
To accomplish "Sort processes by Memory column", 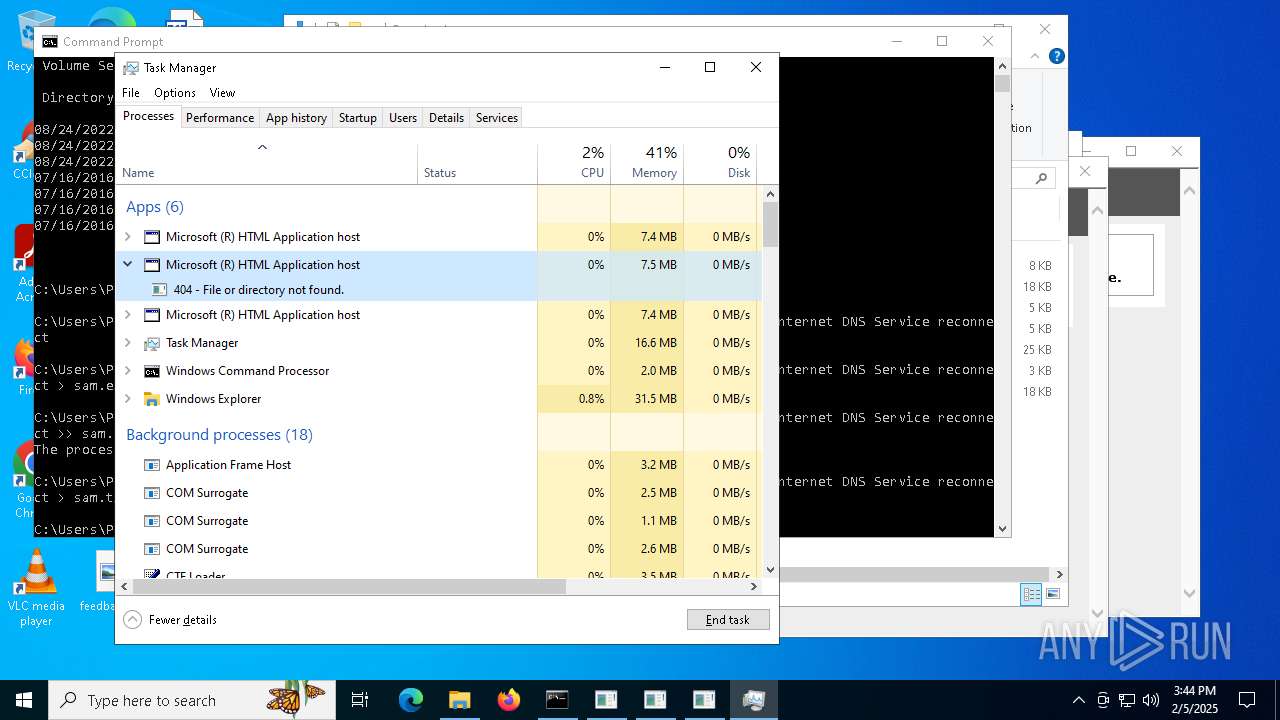I will pos(647,164).
